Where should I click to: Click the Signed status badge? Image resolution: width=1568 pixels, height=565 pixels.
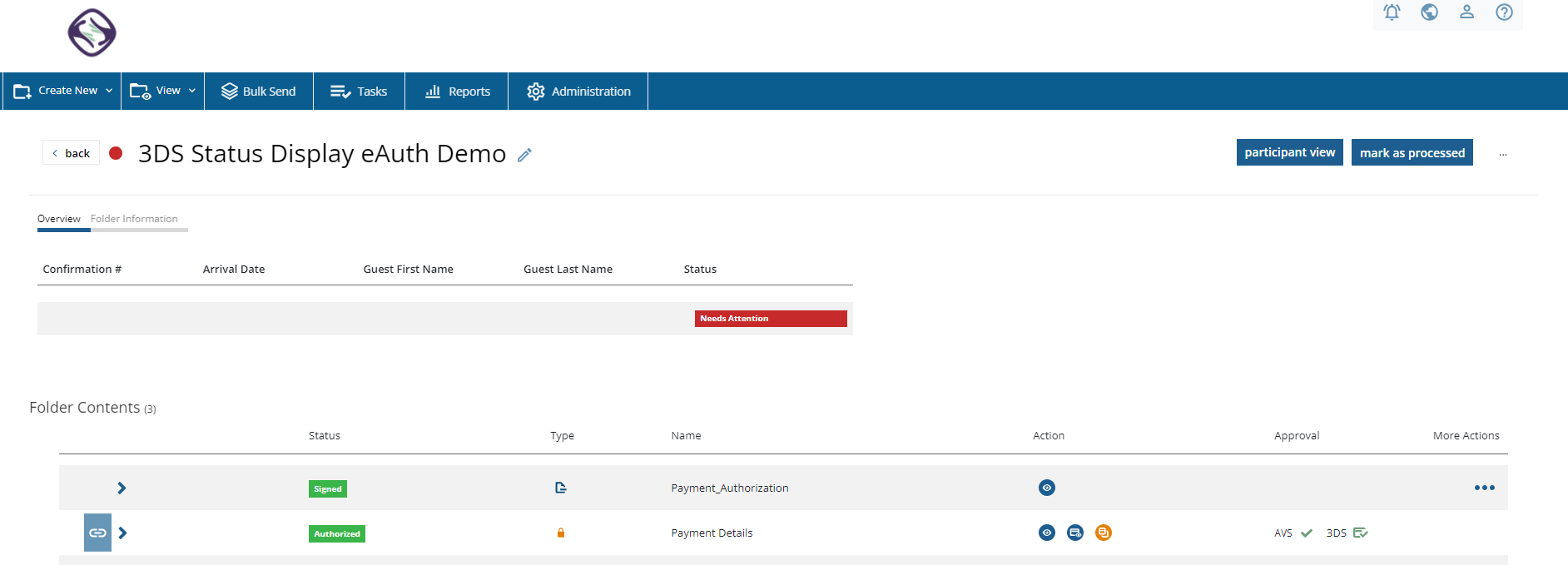pos(328,489)
